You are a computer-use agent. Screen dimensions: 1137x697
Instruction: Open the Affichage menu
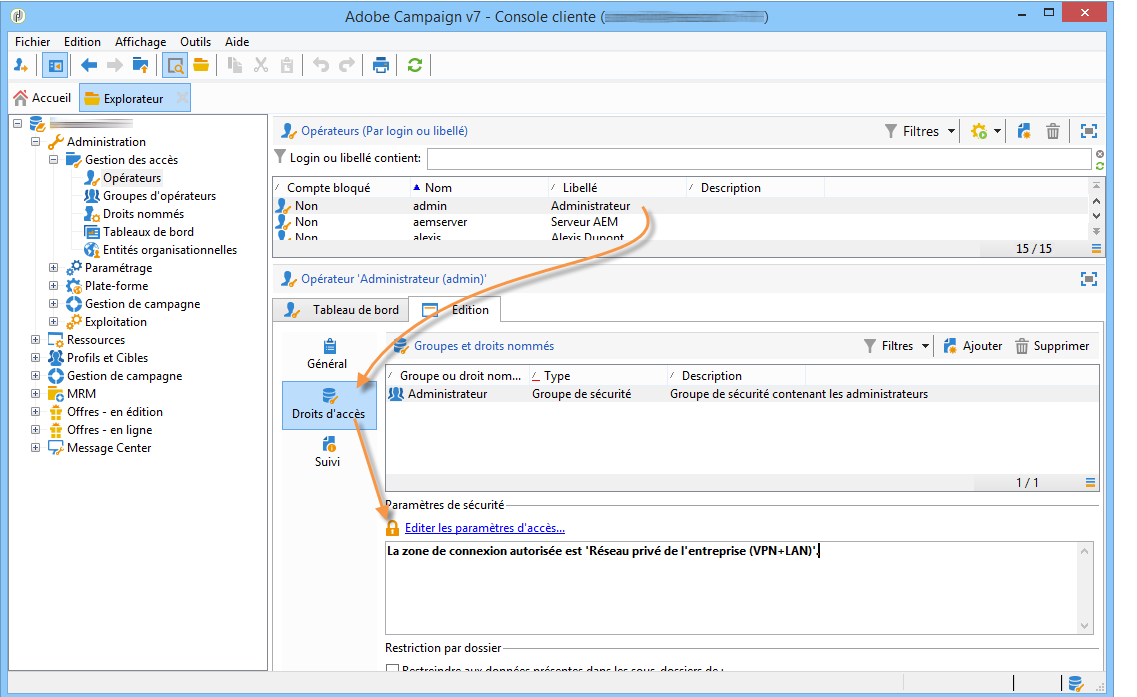click(x=140, y=42)
